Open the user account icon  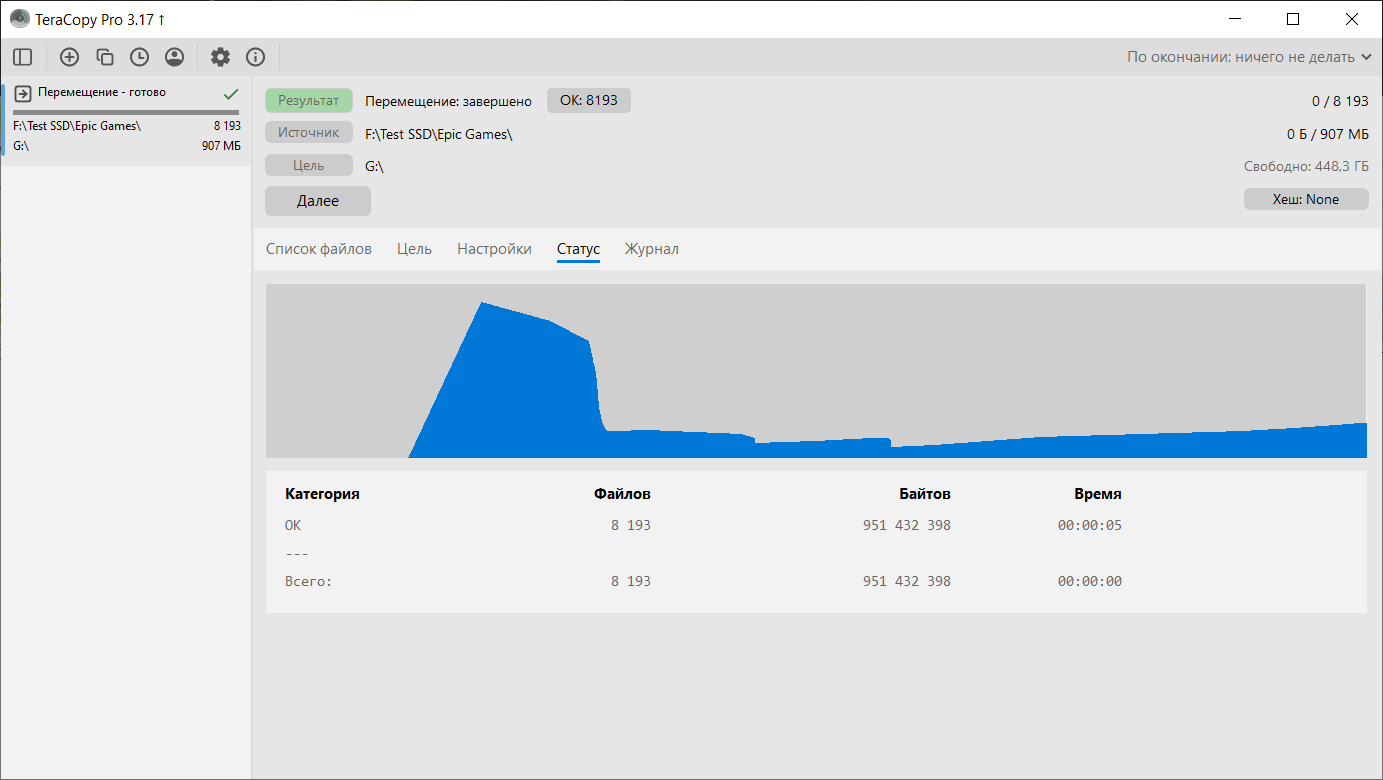tap(174, 57)
